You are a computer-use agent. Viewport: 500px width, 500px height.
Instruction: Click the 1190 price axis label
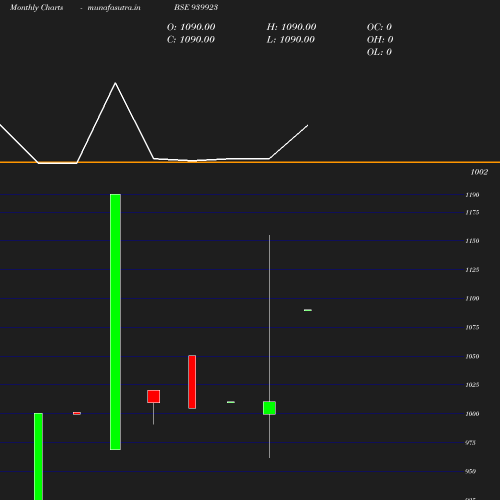click(472, 195)
